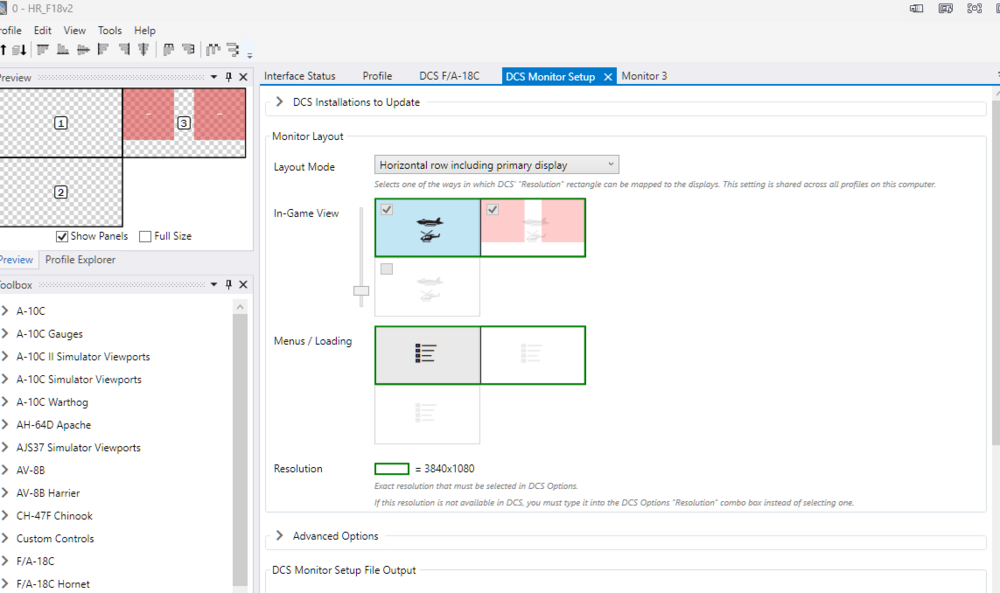Expand the AH-64D Apache toolbox category
The width and height of the screenshot is (1000, 593).
pos(5,425)
